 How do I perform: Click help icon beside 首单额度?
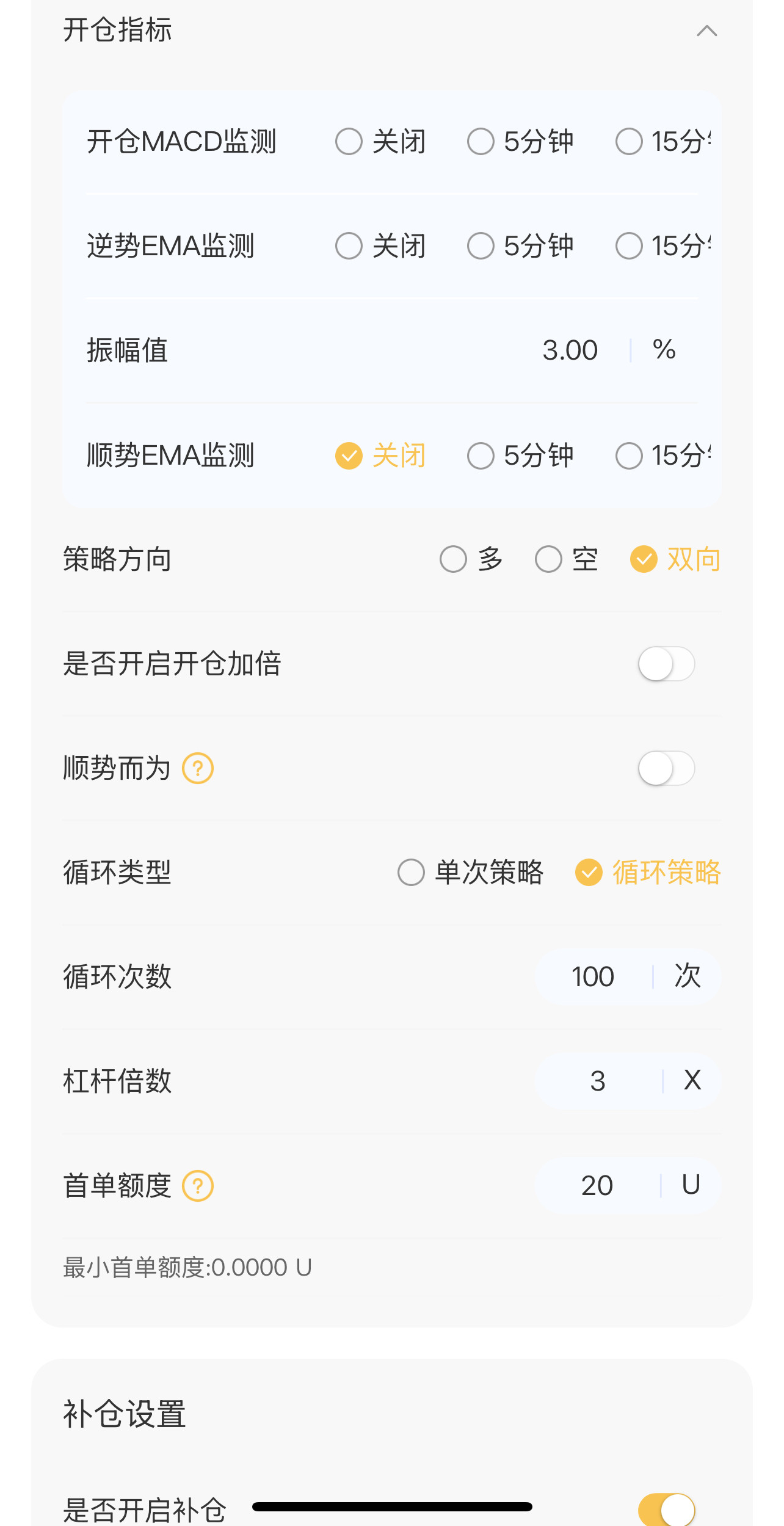pyautogui.click(x=198, y=1186)
